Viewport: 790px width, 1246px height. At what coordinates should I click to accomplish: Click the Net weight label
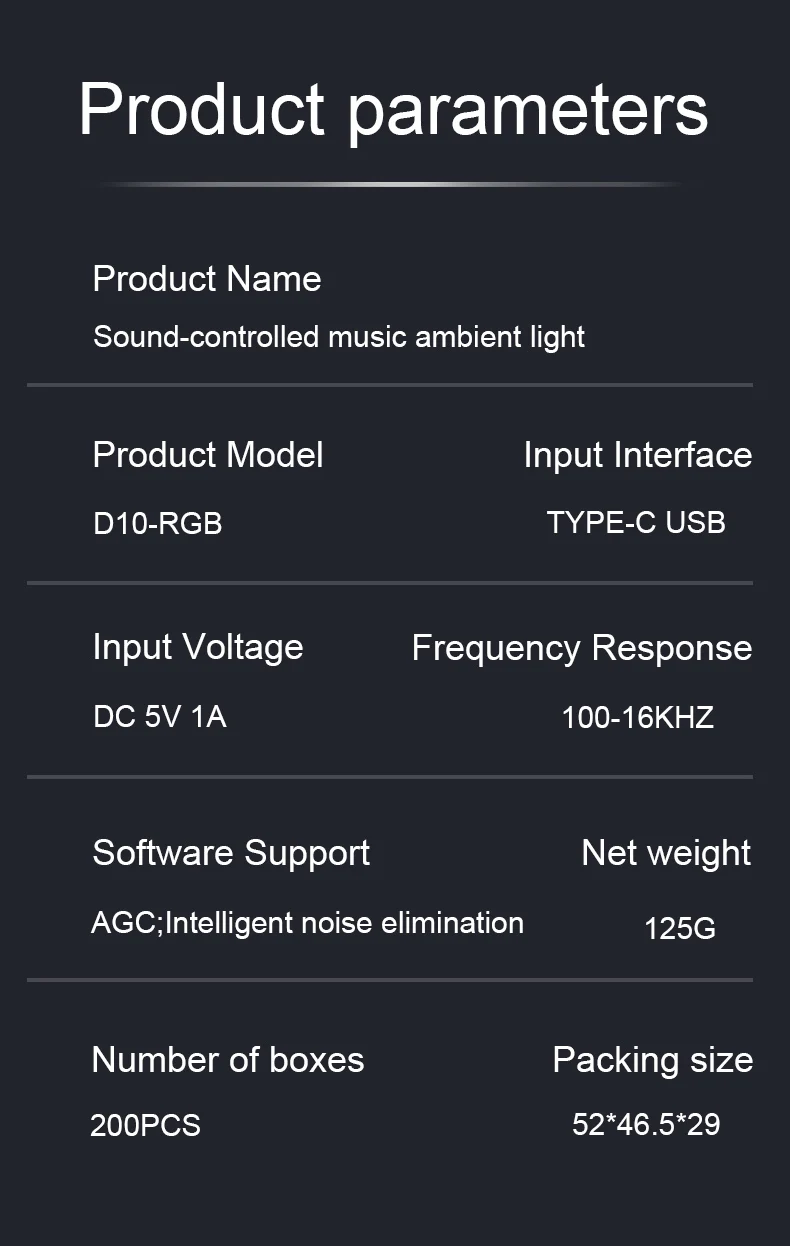(666, 853)
